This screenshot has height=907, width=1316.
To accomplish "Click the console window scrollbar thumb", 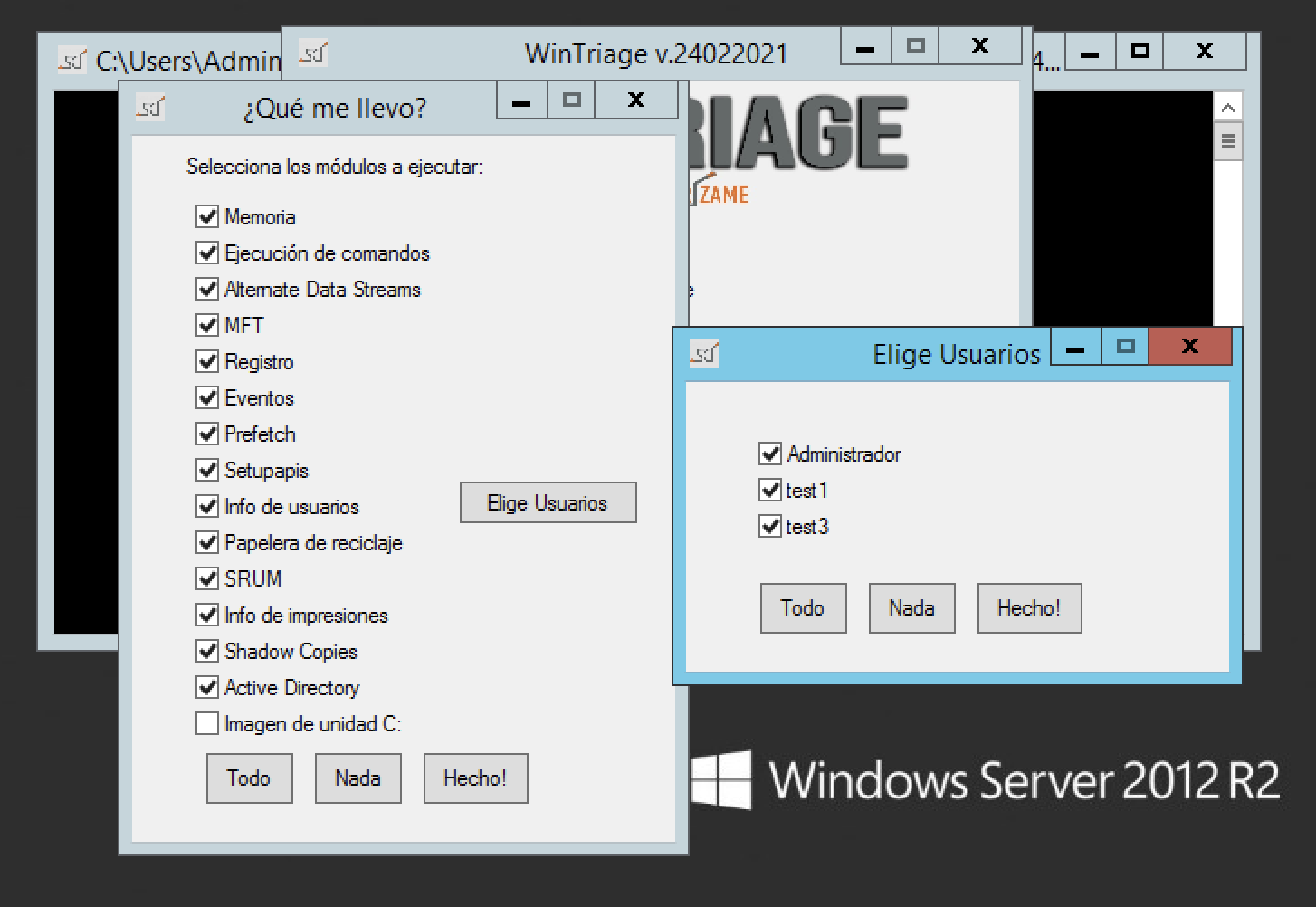I will coord(1227,142).
